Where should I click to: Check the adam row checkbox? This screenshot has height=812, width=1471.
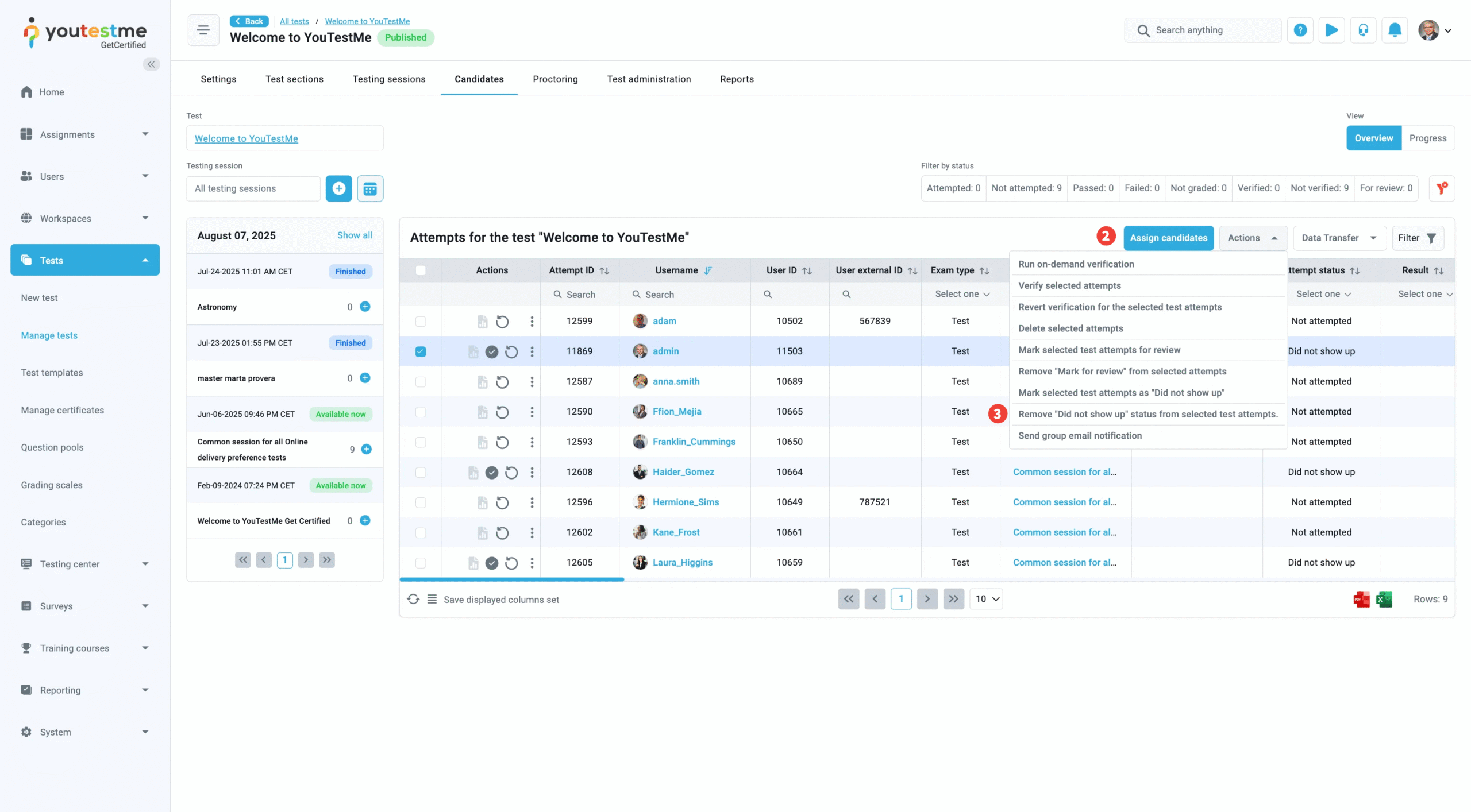coord(421,322)
